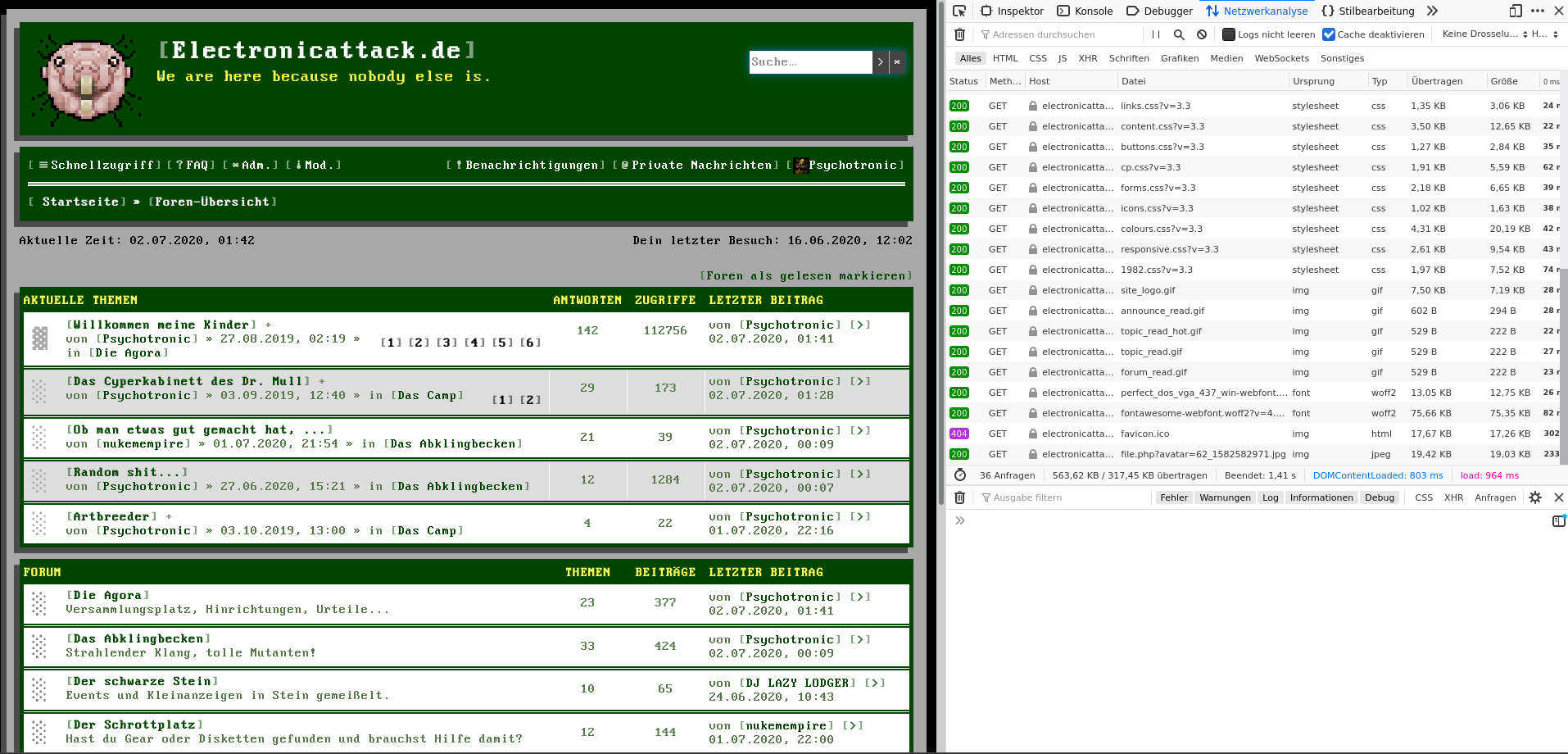The width and height of the screenshot is (1568, 754).
Task: Activate the element picker tool
Action: click(959, 11)
